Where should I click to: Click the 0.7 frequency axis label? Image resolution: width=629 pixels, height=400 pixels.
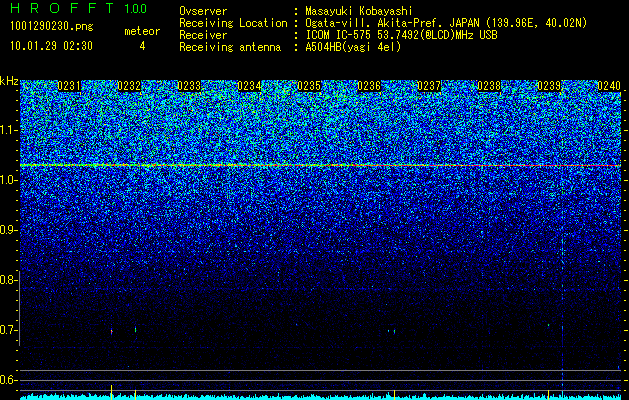click(x=8, y=330)
